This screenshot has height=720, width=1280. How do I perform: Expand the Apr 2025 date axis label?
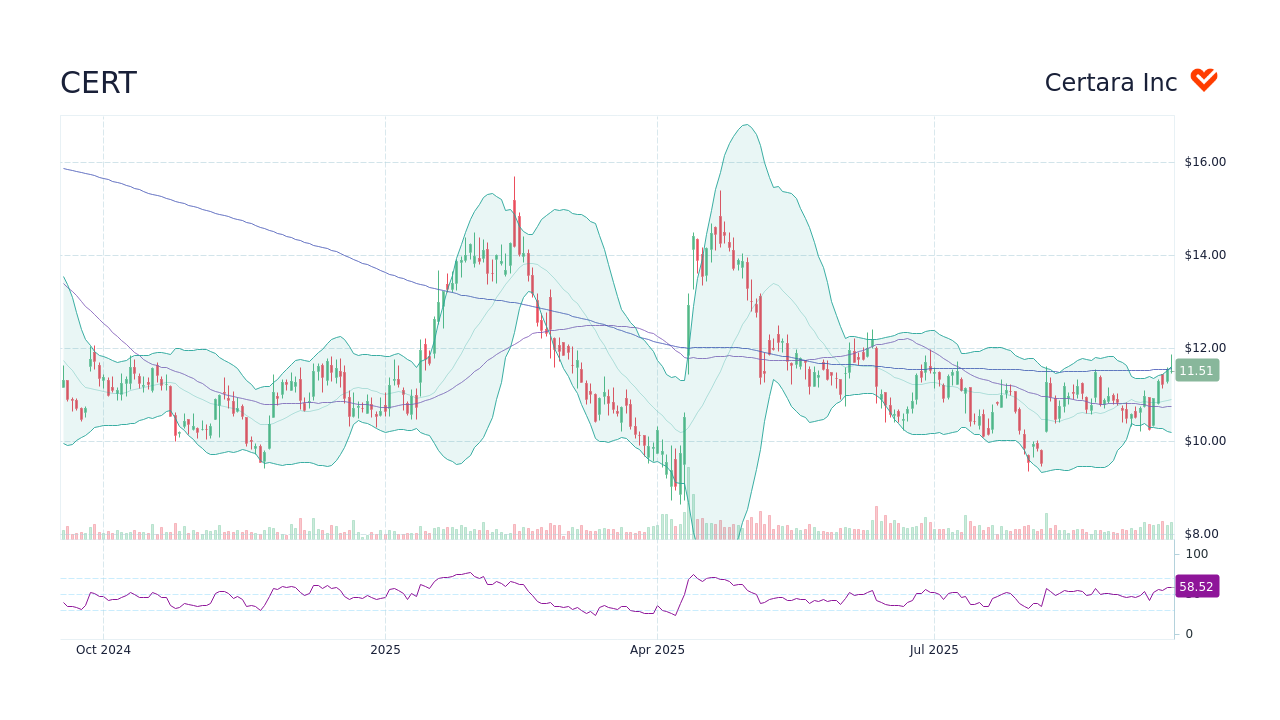[659, 649]
